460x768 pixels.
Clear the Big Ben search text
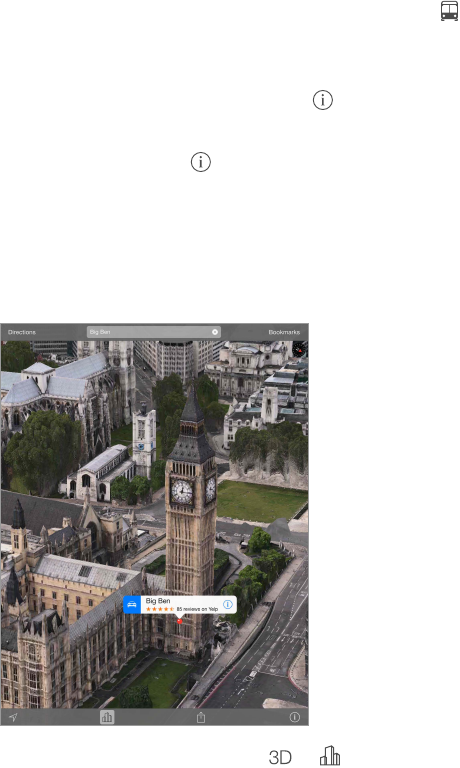pyautogui.click(x=215, y=332)
